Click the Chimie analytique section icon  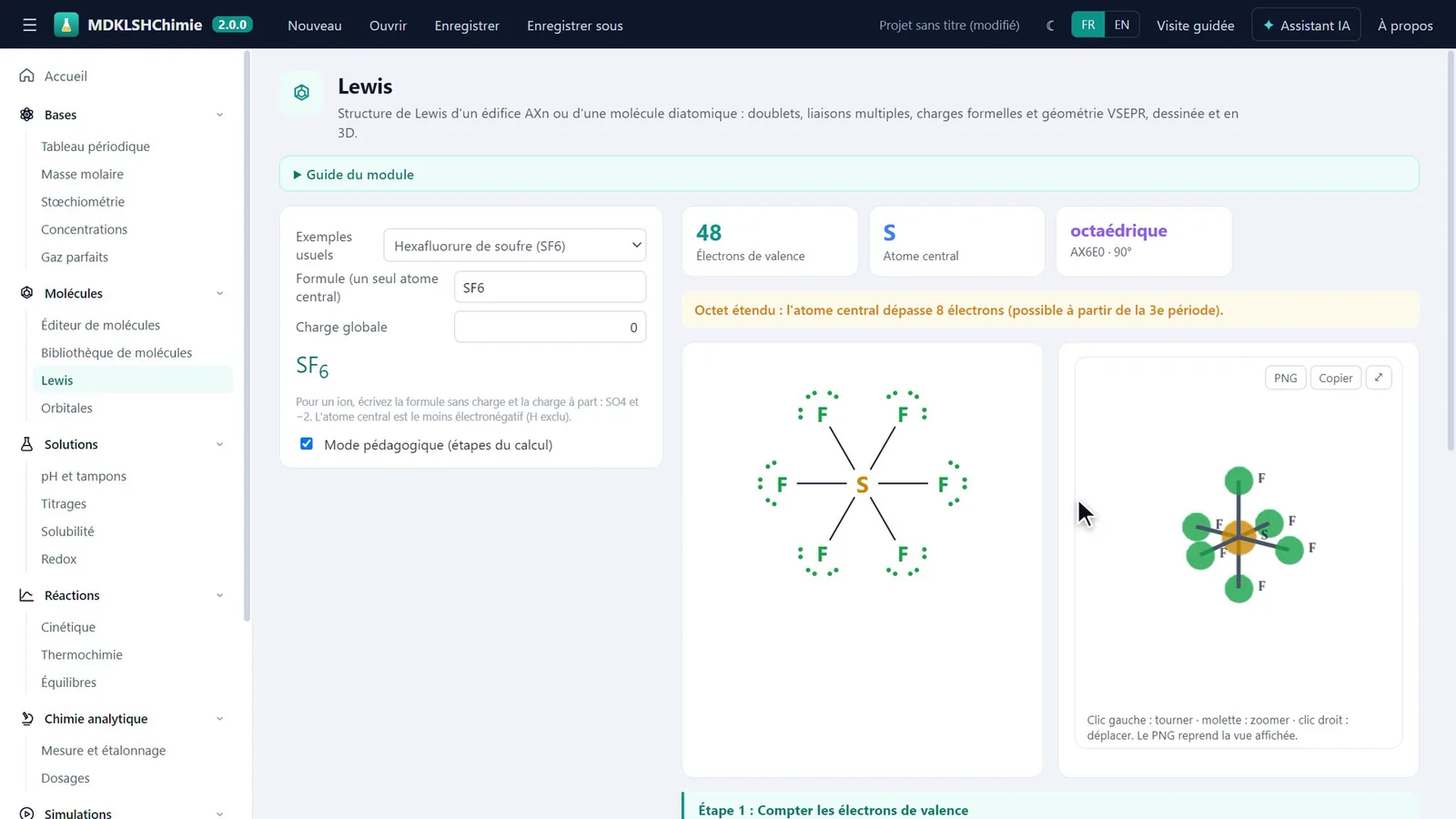pyautogui.click(x=27, y=719)
